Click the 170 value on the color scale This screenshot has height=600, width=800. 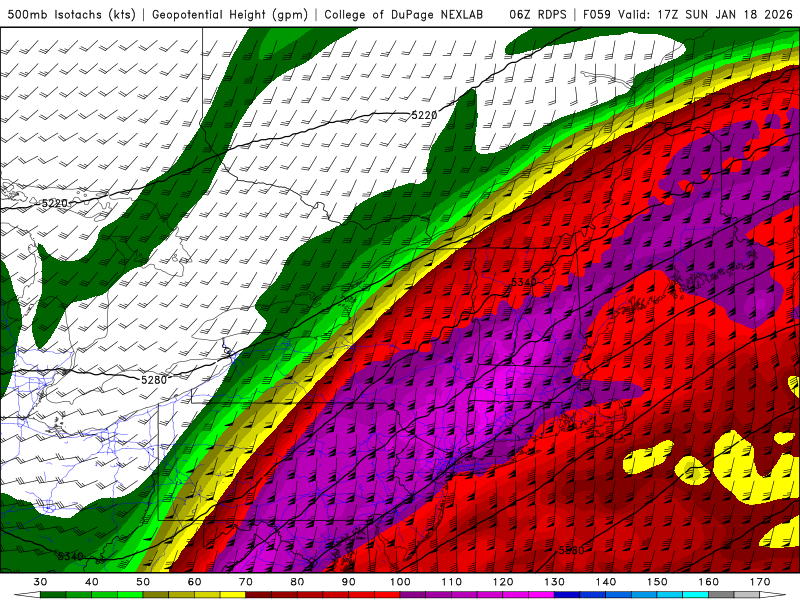tap(760, 582)
